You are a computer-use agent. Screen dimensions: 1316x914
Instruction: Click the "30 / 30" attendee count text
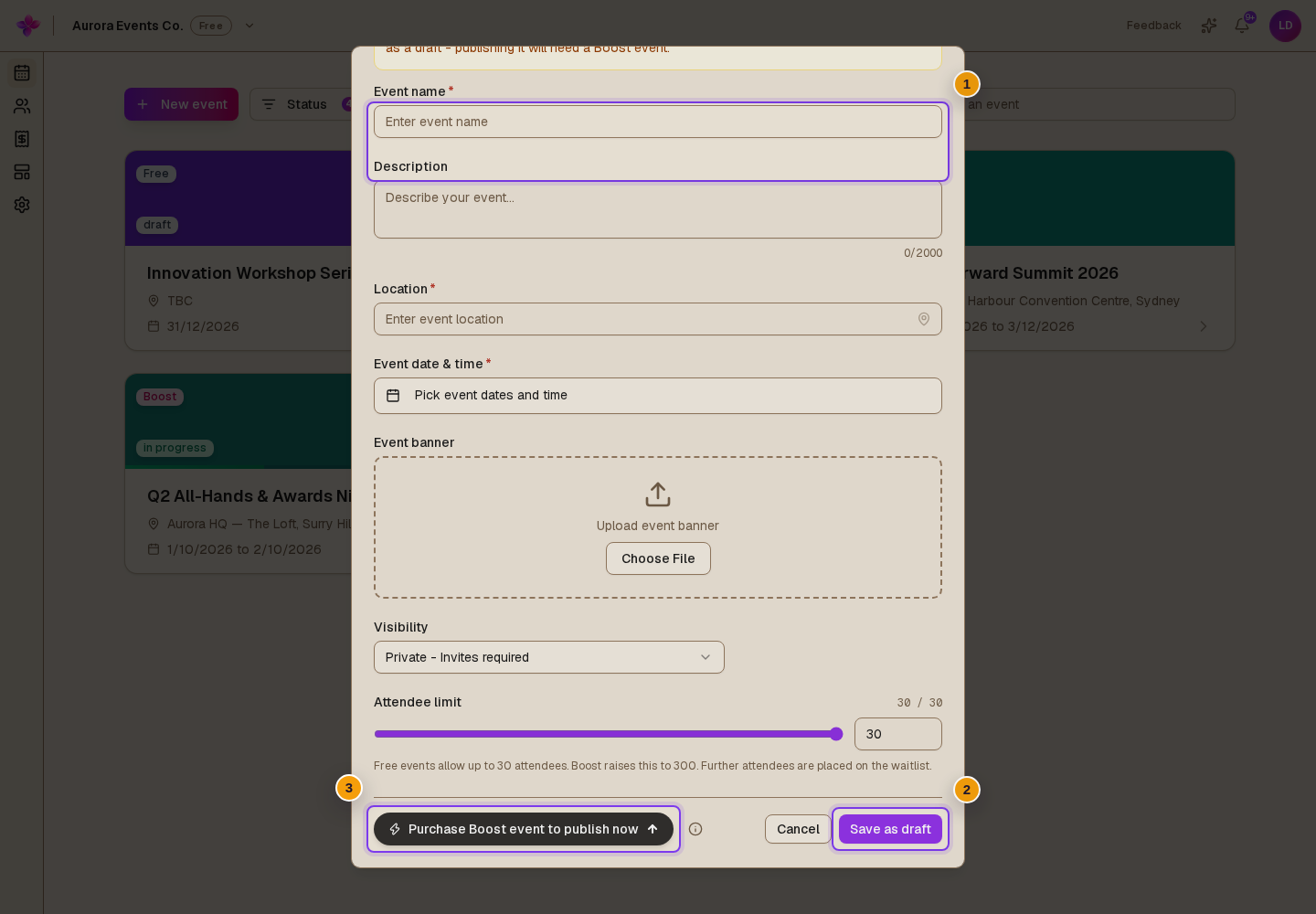pos(919,703)
